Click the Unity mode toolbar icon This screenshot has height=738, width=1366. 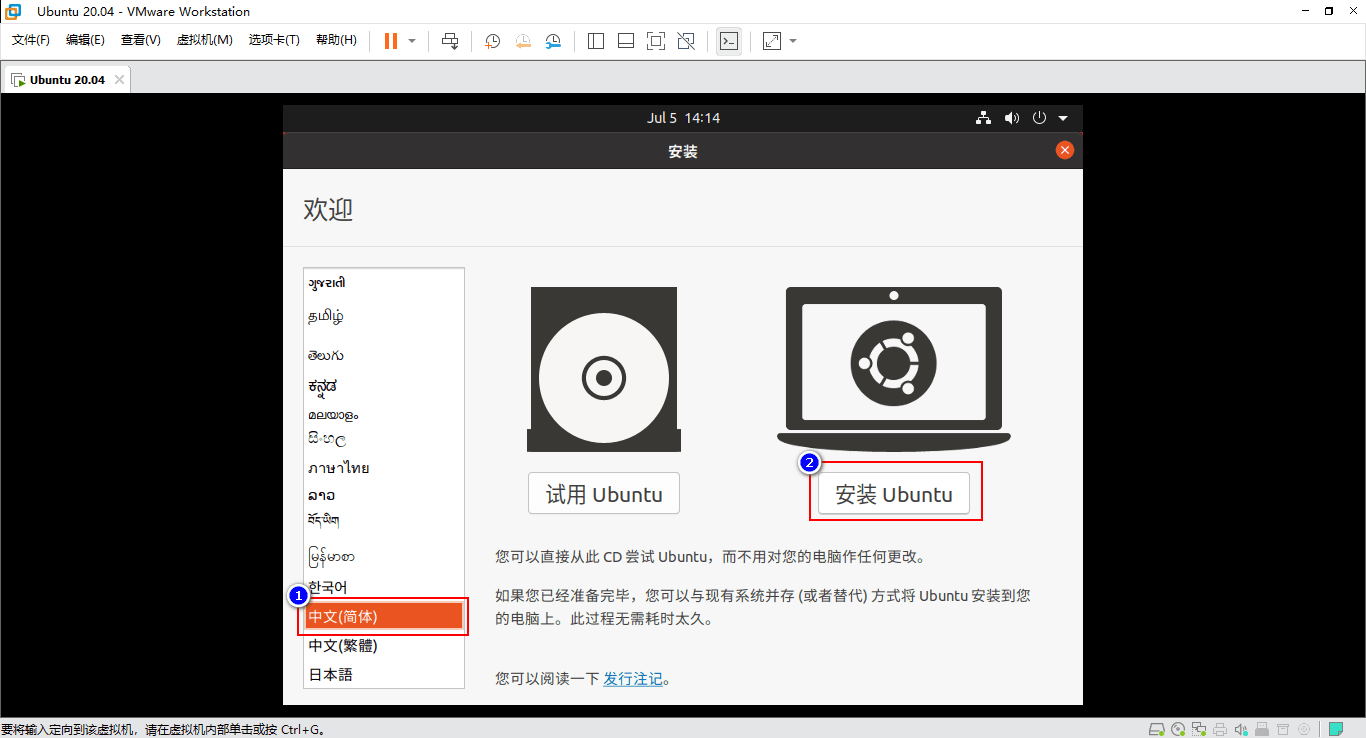(x=686, y=41)
